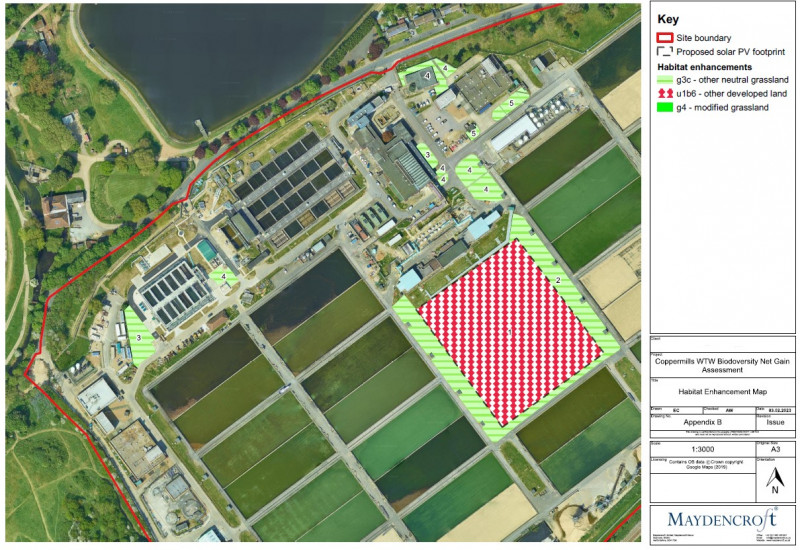Screen dimensions: 800x550
Task: Select the g3c striped green legend swatch
Action: 665,80
